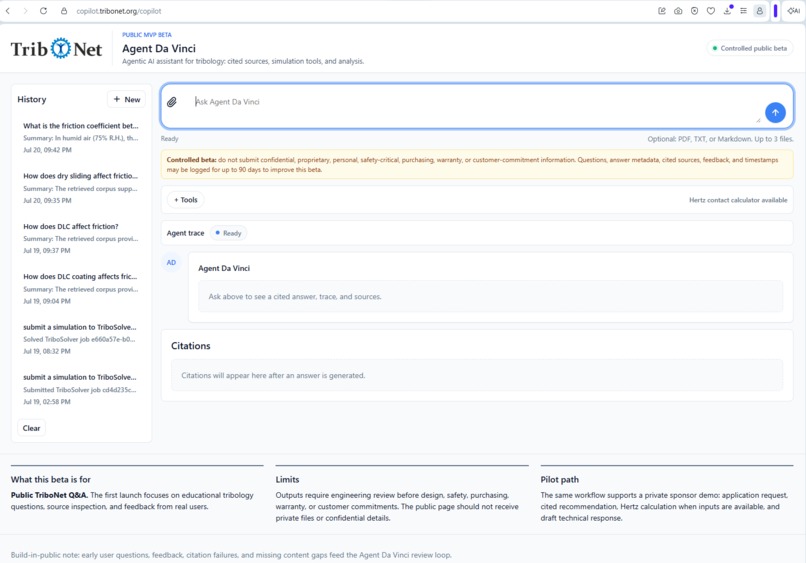This screenshot has width=806, height=563.
Task: Click the 'PUBLIC MVP BETA' label
Action: coord(147,34)
